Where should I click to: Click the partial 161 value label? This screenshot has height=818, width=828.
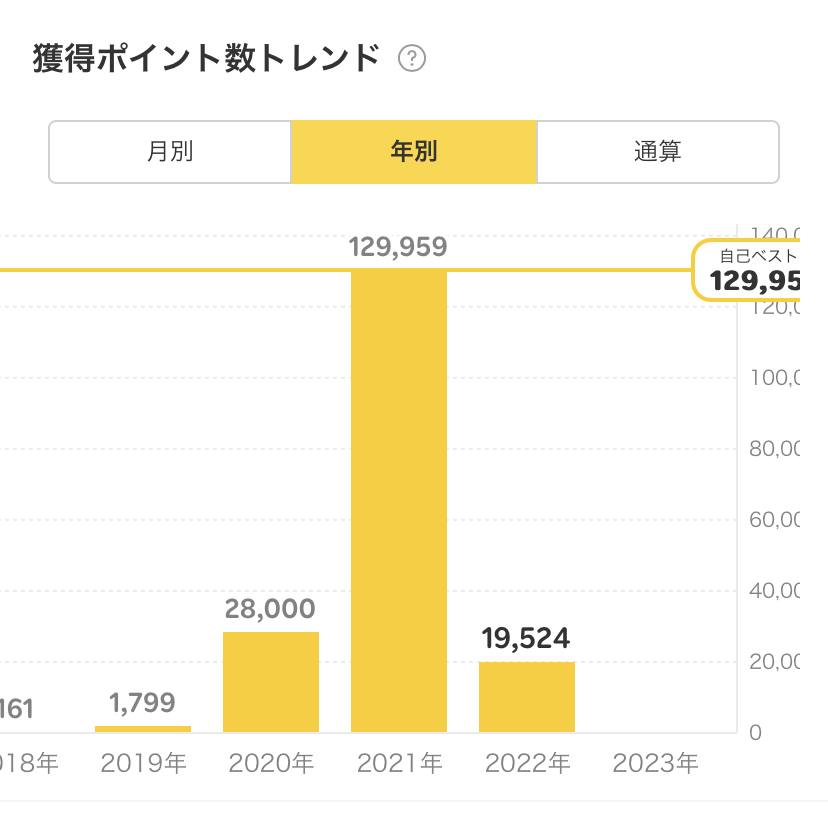(17, 710)
